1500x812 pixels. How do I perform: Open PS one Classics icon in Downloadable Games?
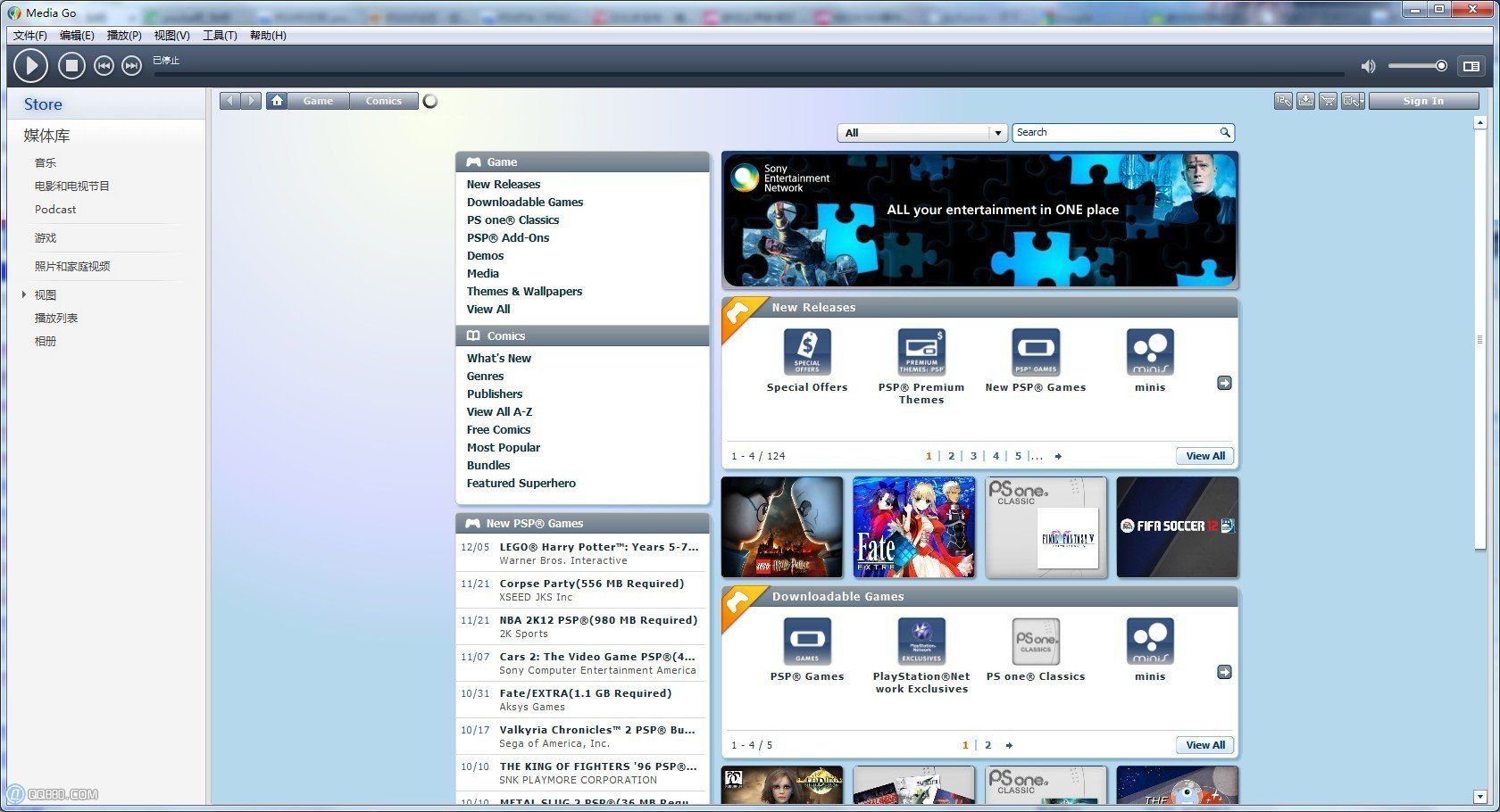click(1036, 642)
